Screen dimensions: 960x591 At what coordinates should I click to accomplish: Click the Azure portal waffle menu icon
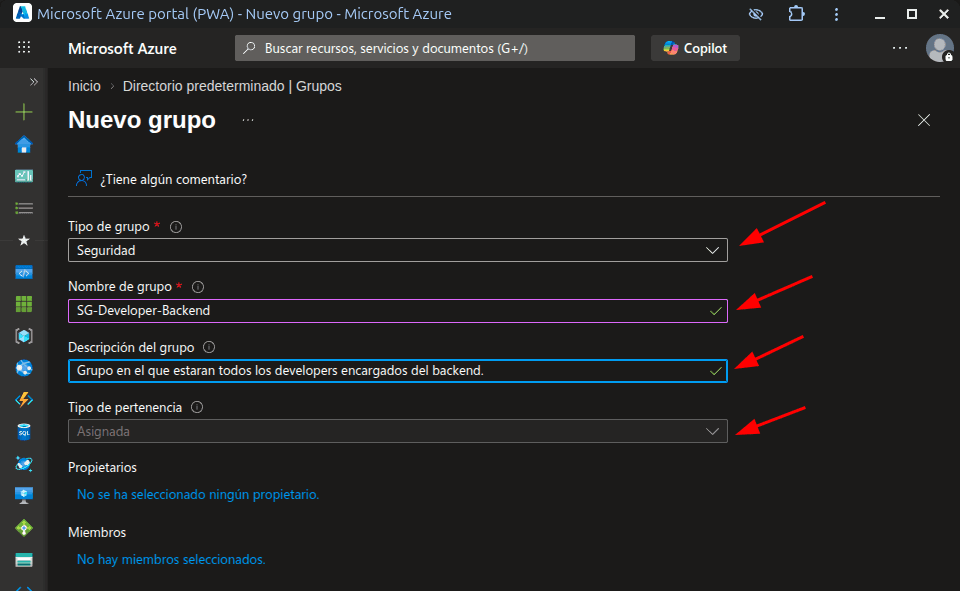point(24,48)
